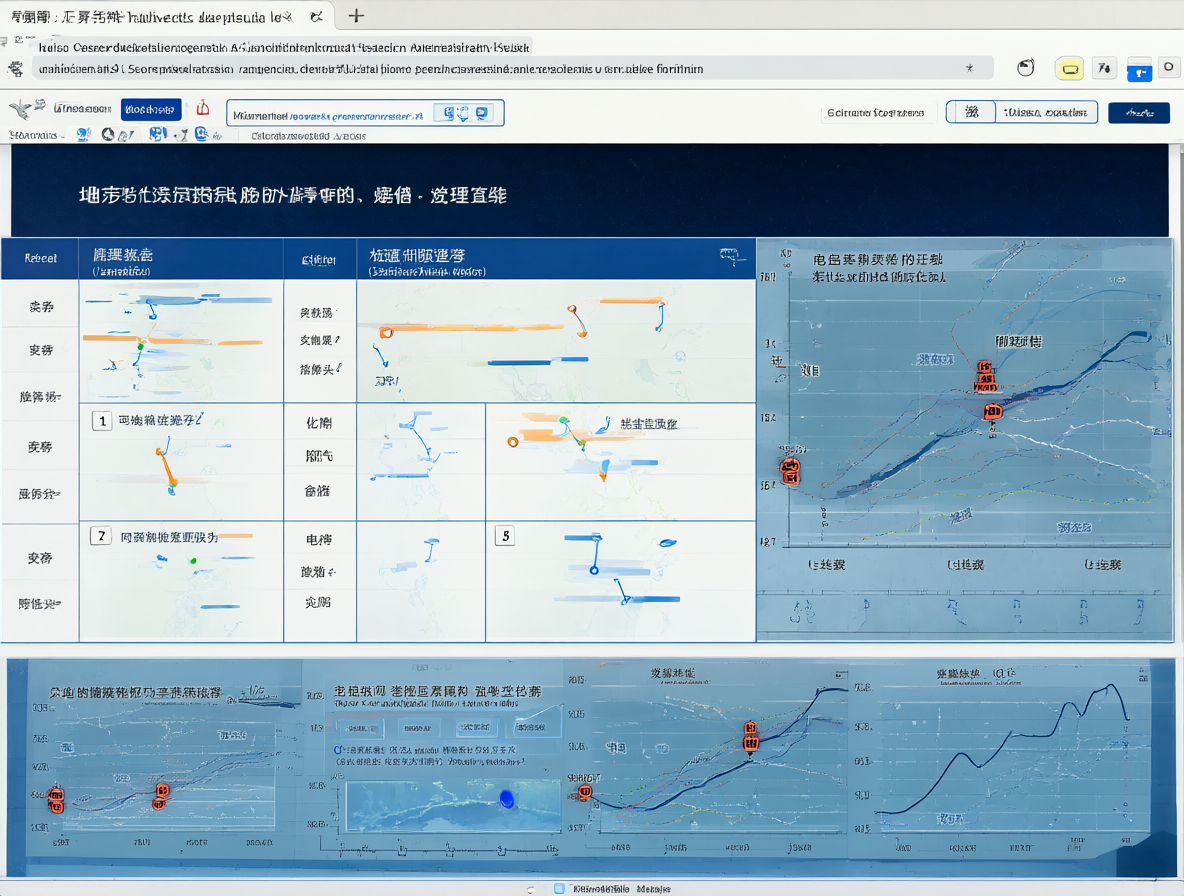1184x896 pixels.
Task: Click the first blue icon inside the search field
Action: pos(449,113)
